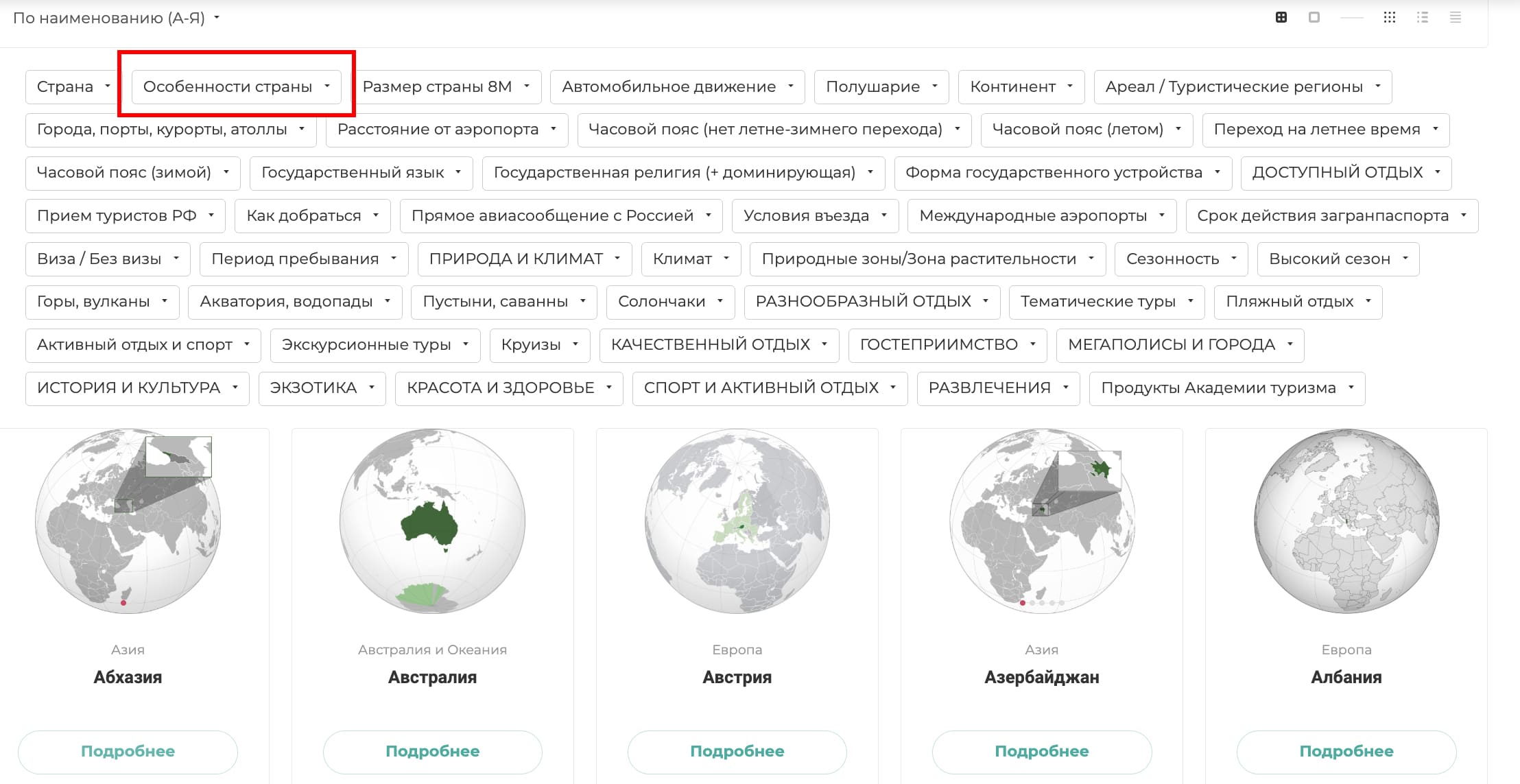Expand the Виза / Без визы filter
The height and width of the screenshot is (784, 1520).
[x=108, y=259]
